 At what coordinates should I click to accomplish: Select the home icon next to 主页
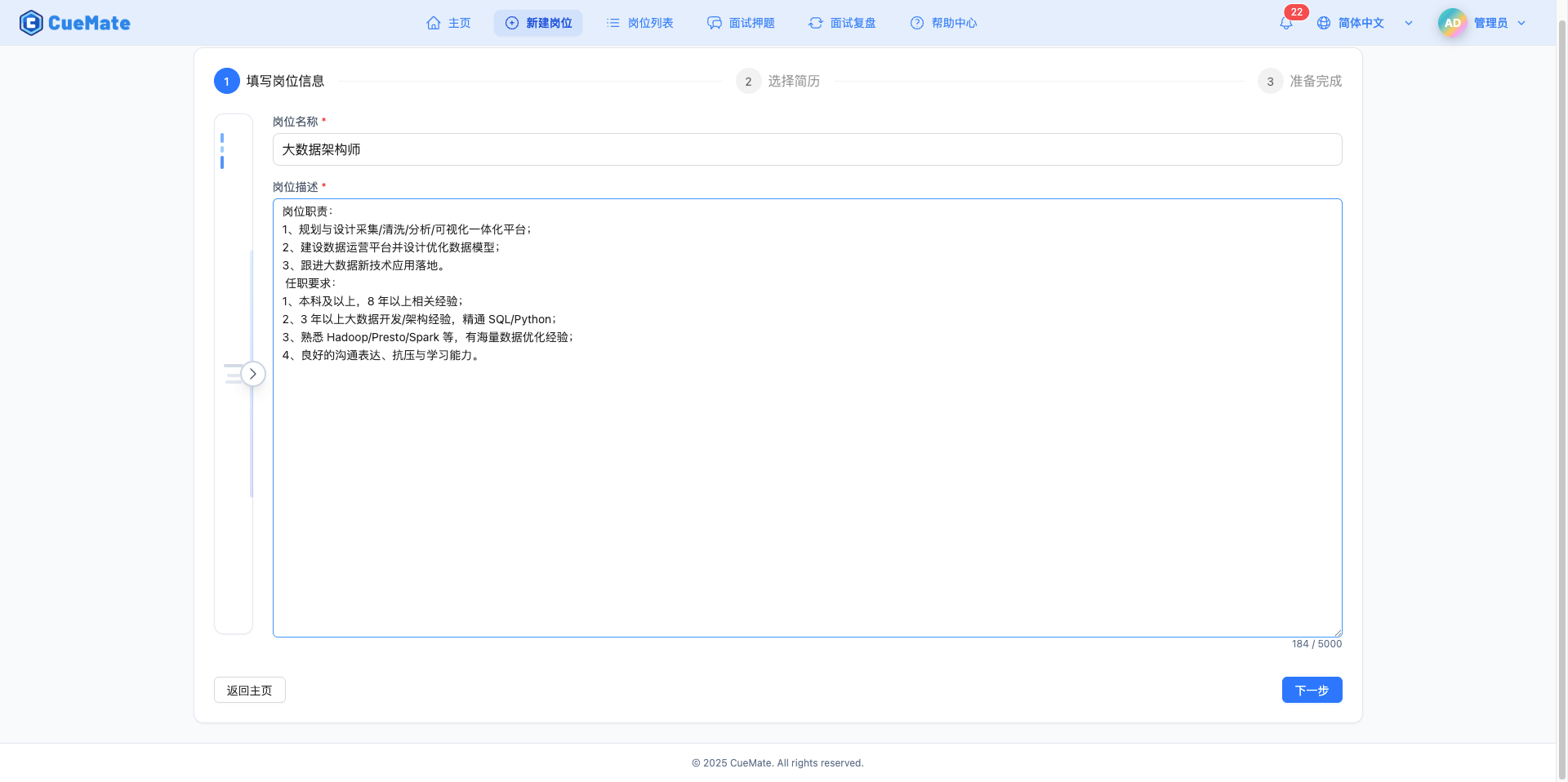tap(434, 23)
